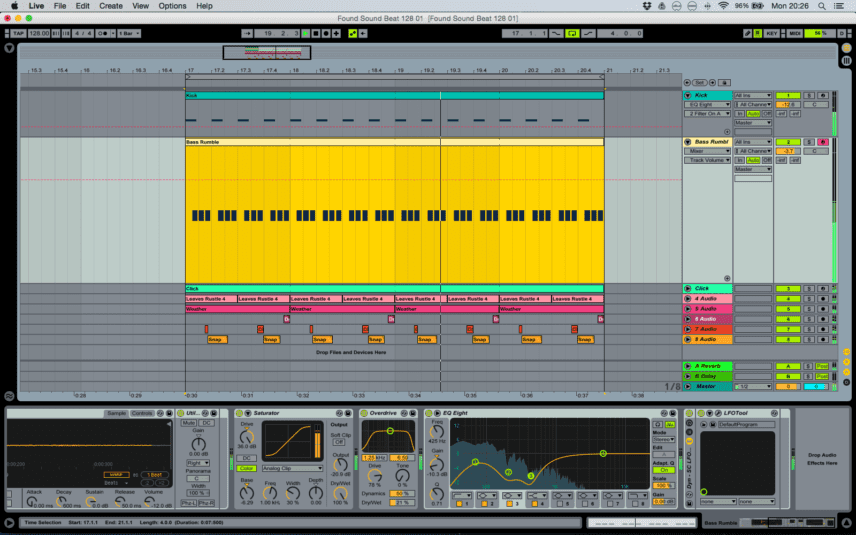Open the Help menu

(x=204, y=6)
